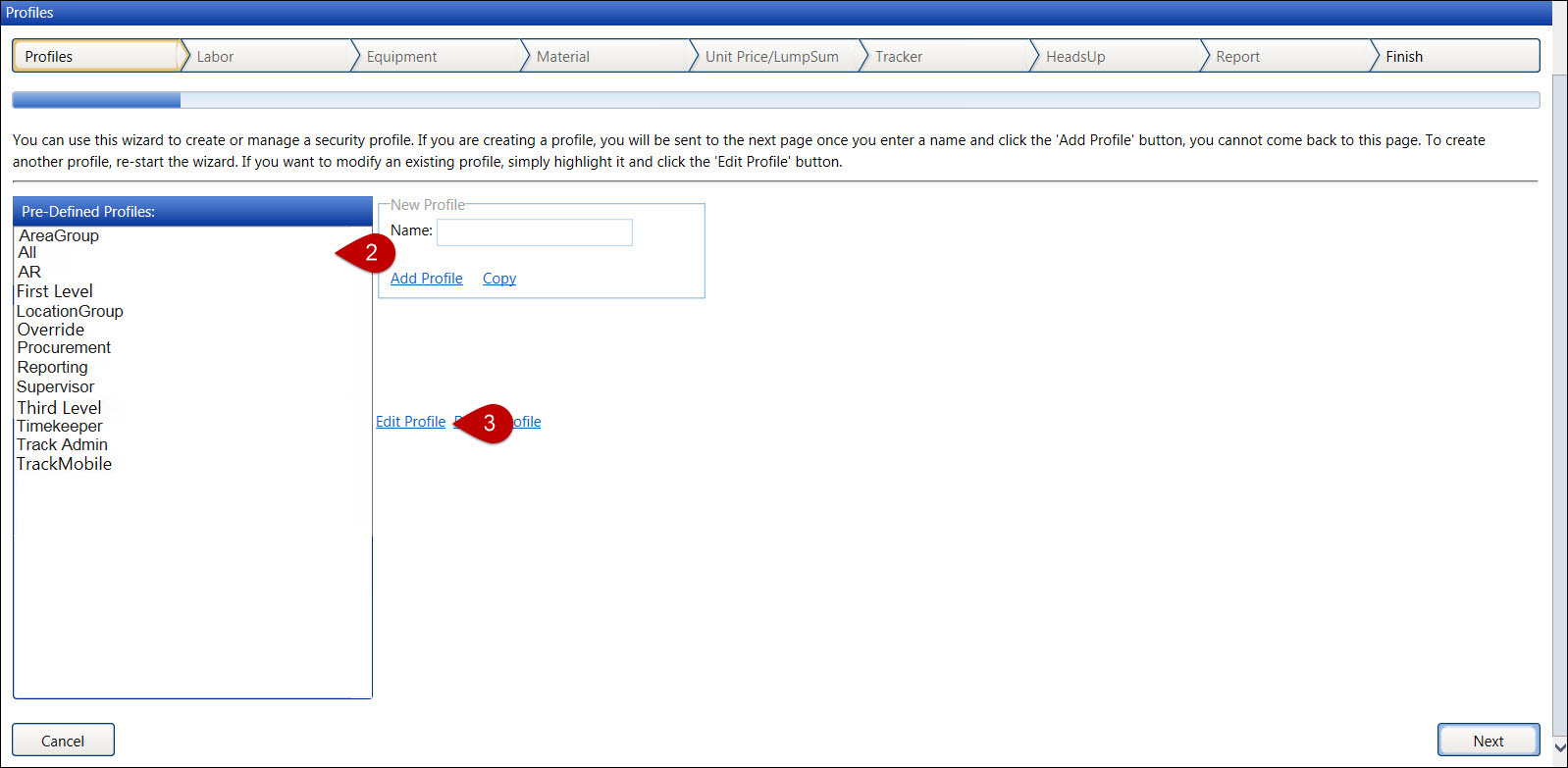
Task: Open the Unit Price/LumpSum step
Action: [x=771, y=57]
